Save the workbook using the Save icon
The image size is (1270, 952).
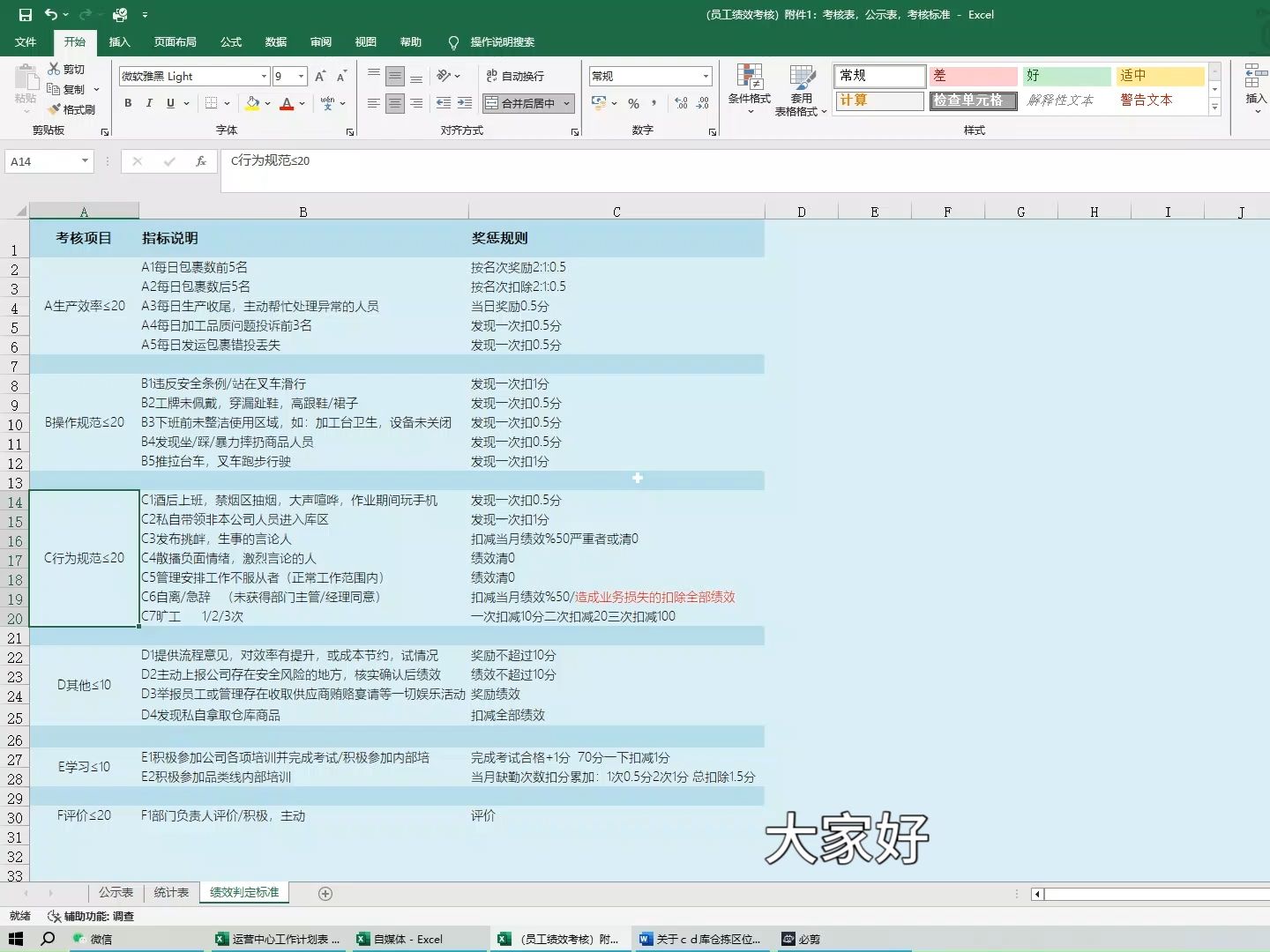pyautogui.click(x=25, y=14)
